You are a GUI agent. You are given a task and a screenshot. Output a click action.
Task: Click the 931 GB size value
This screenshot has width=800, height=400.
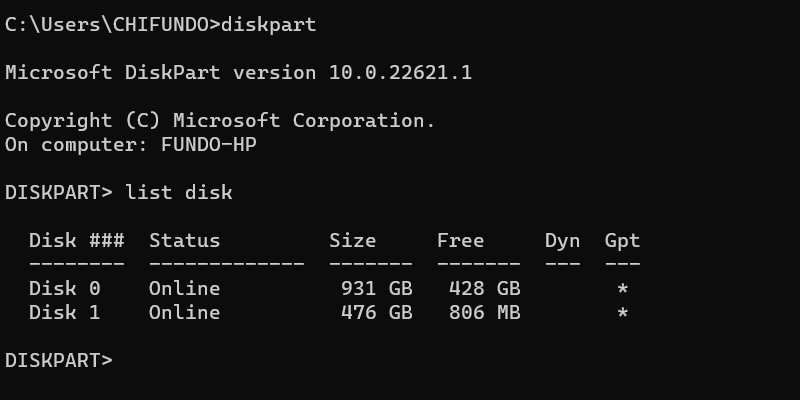(376, 288)
